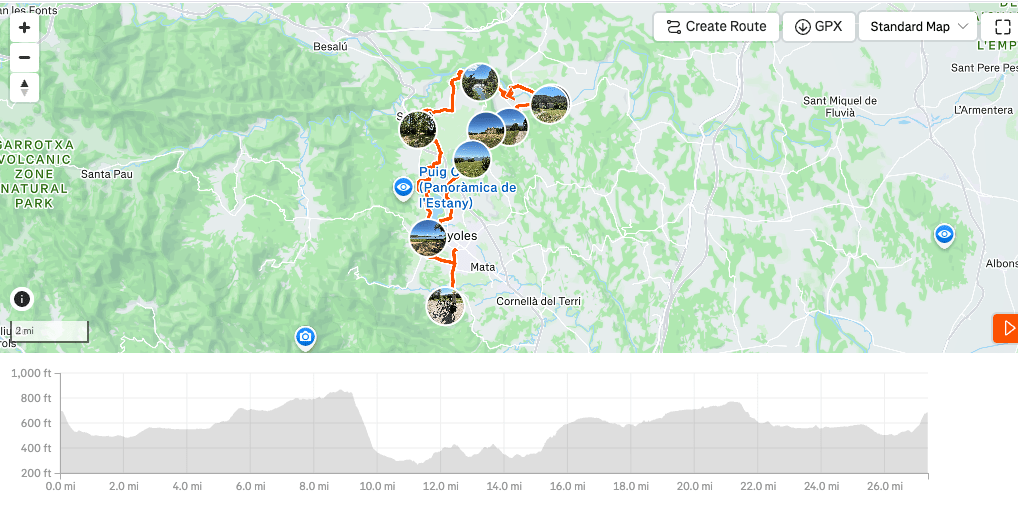Screen dimensions: 1018x511
Task: Open the photo thumbnail near Cornellà del Terri
Action: tap(445, 306)
